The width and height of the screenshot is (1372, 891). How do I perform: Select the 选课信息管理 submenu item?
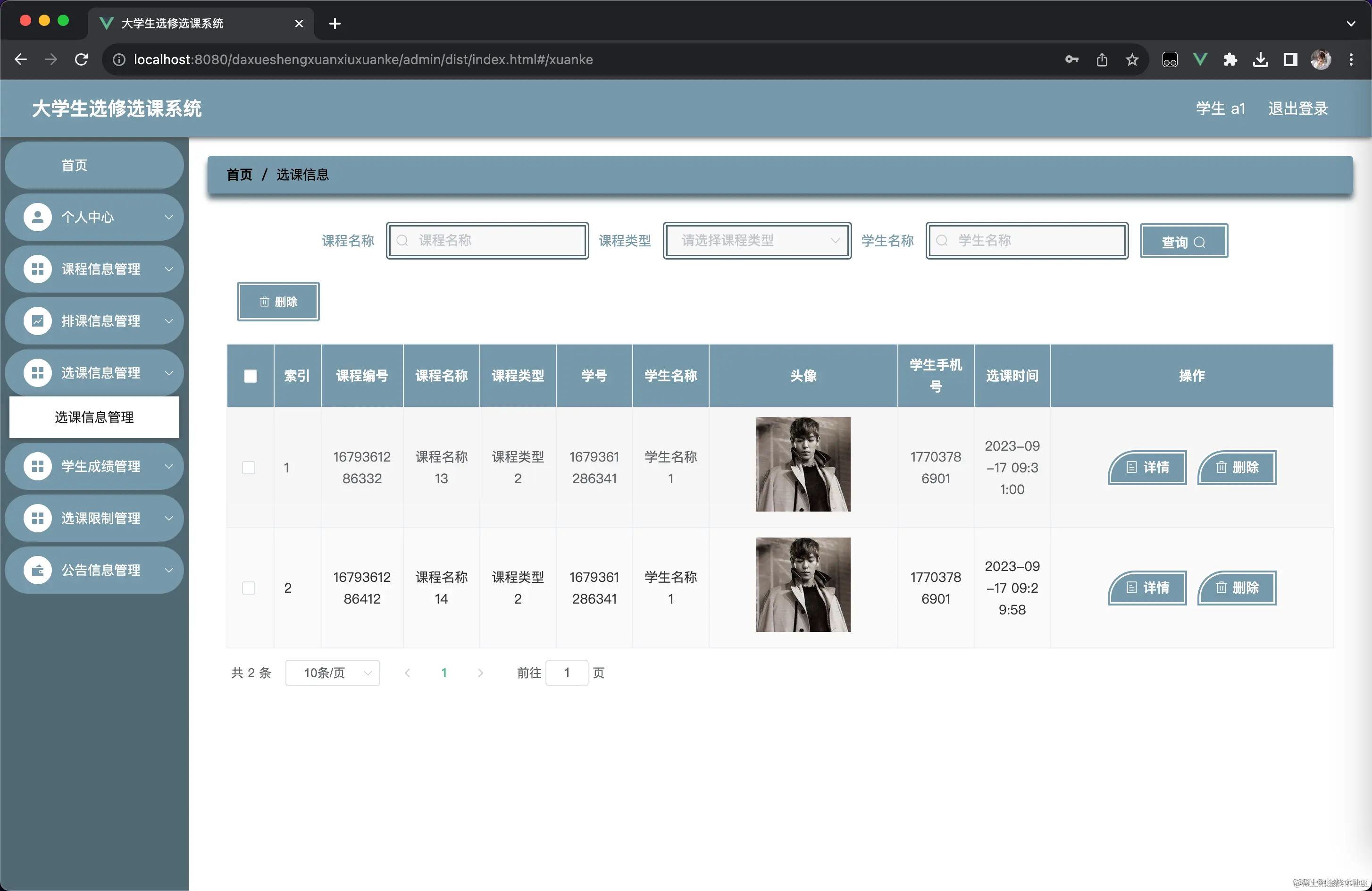pyautogui.click(x=94, y=417)
